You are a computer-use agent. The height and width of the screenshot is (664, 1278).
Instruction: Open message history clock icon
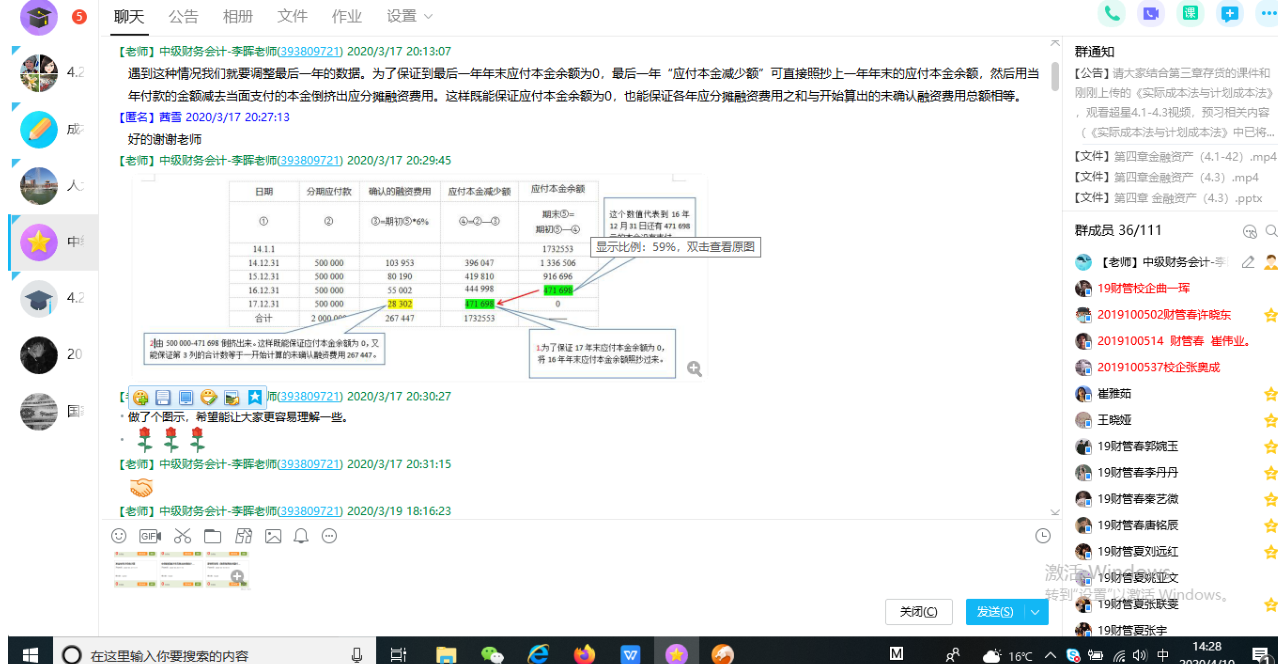point(1043,536)
